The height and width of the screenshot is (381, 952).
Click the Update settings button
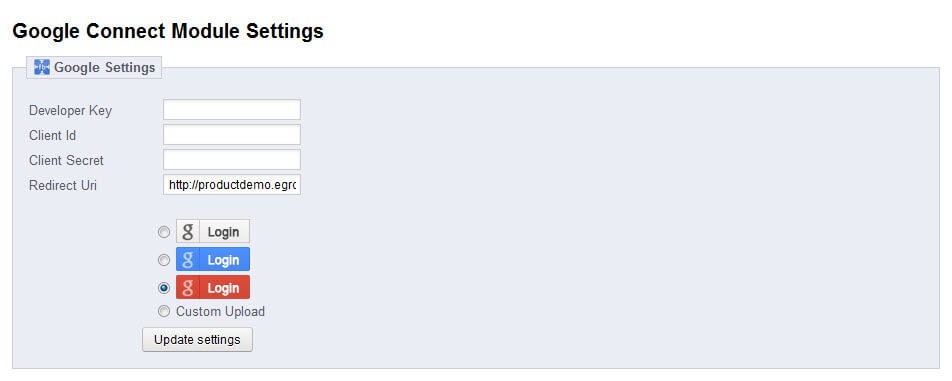point(197,339)
